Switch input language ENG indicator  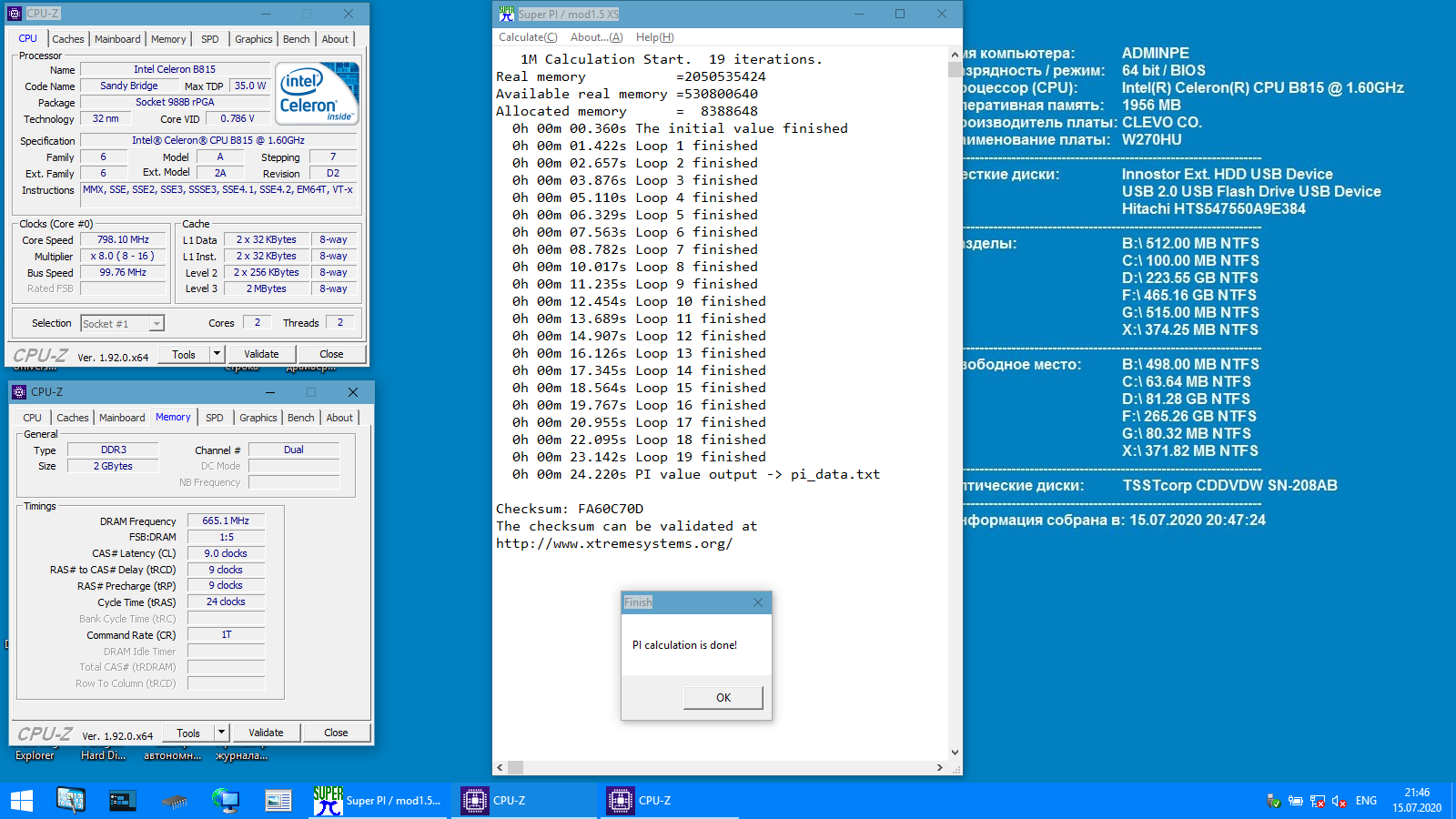[x=1366, y=801]
